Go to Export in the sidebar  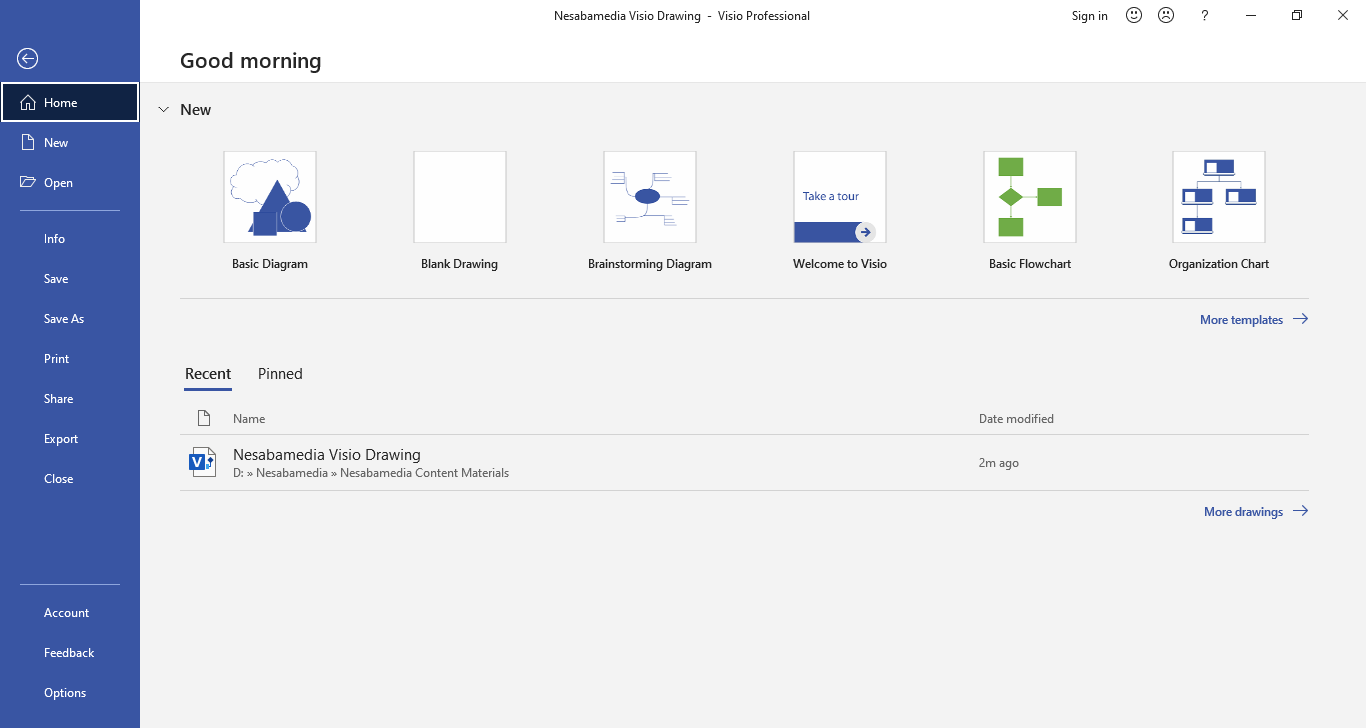coord(61,439)
